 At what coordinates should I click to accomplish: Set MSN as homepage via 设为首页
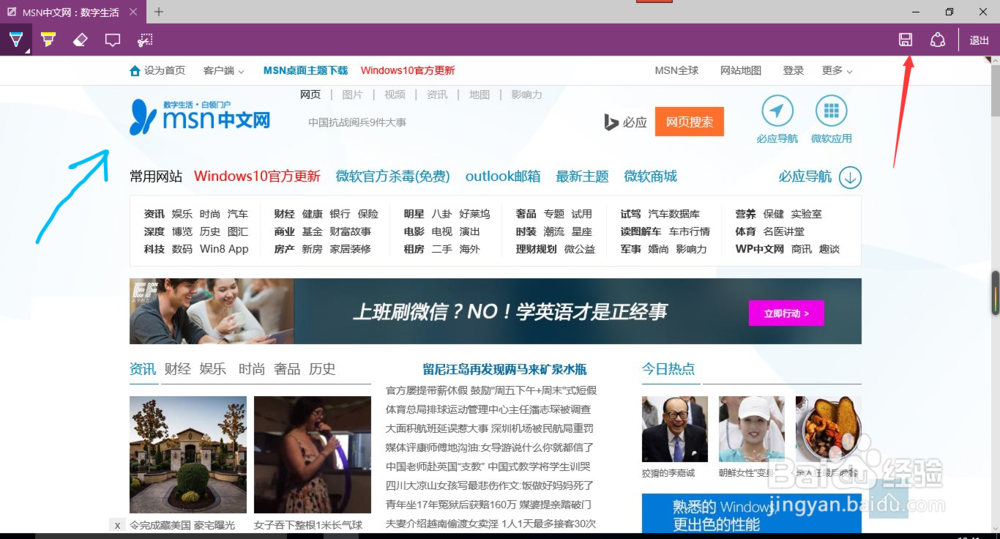(158, 70)
